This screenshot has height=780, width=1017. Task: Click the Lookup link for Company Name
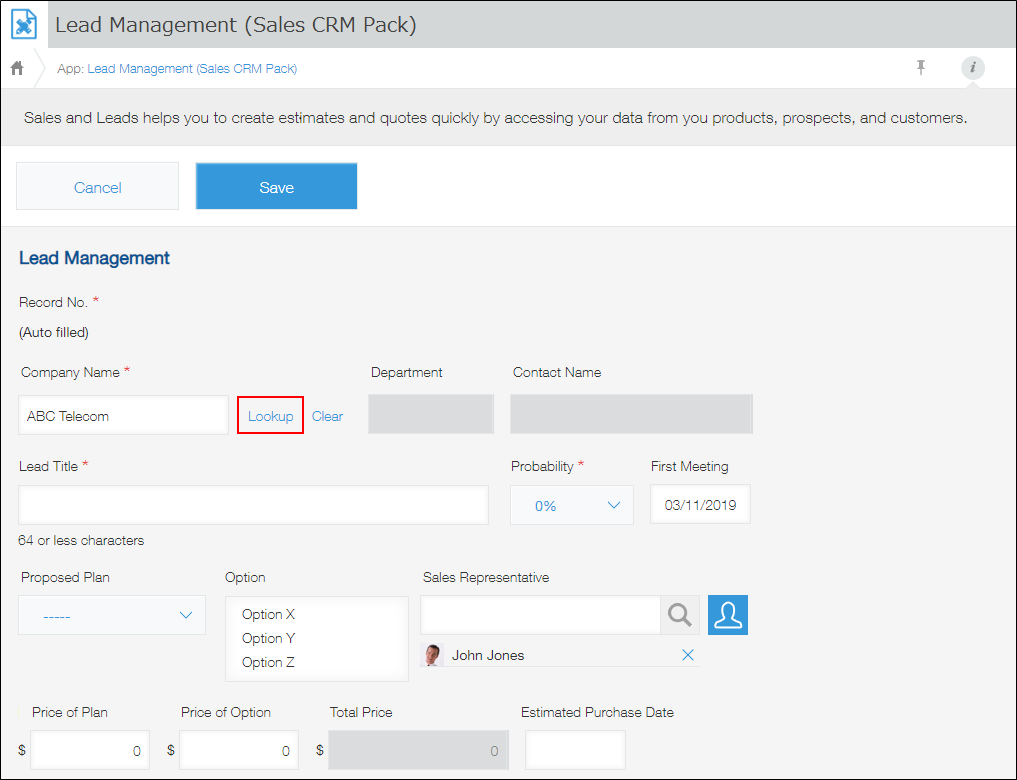click(x=270, y=416)
